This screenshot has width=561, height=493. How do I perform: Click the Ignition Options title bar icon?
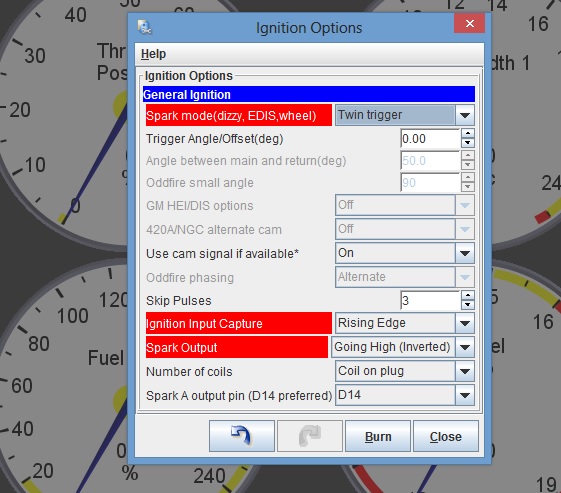click(145, 27)
